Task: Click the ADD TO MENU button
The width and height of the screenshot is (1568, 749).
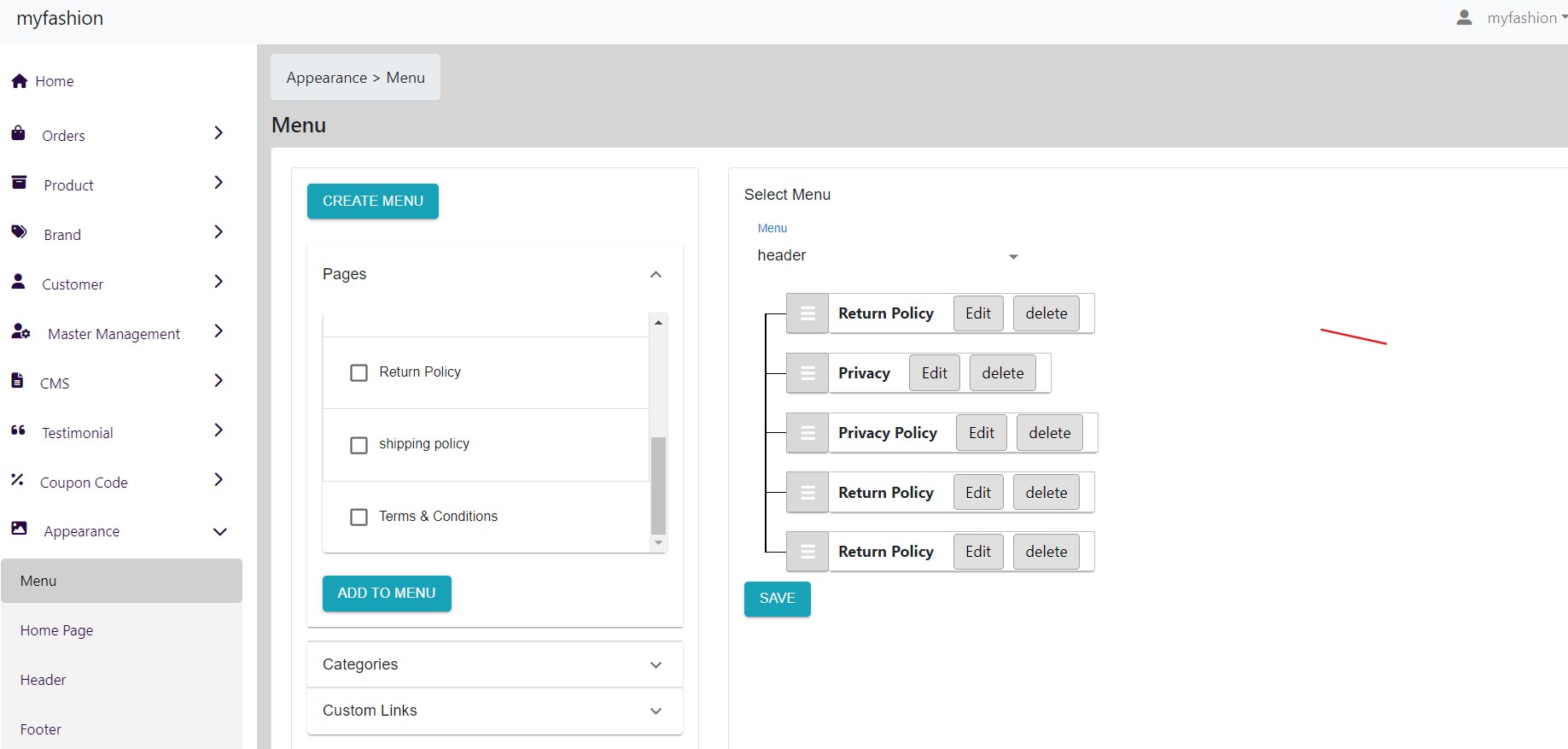Action: pos(387,594)
